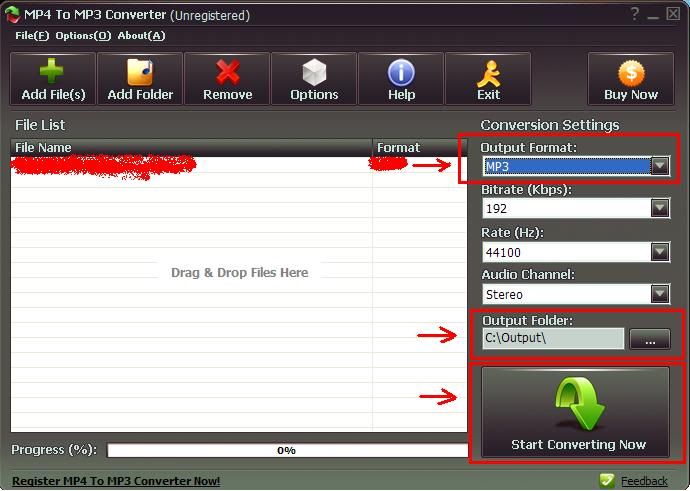Open Help via blue info icon
This screenshot has width=690, height=491.
point(401,72)
